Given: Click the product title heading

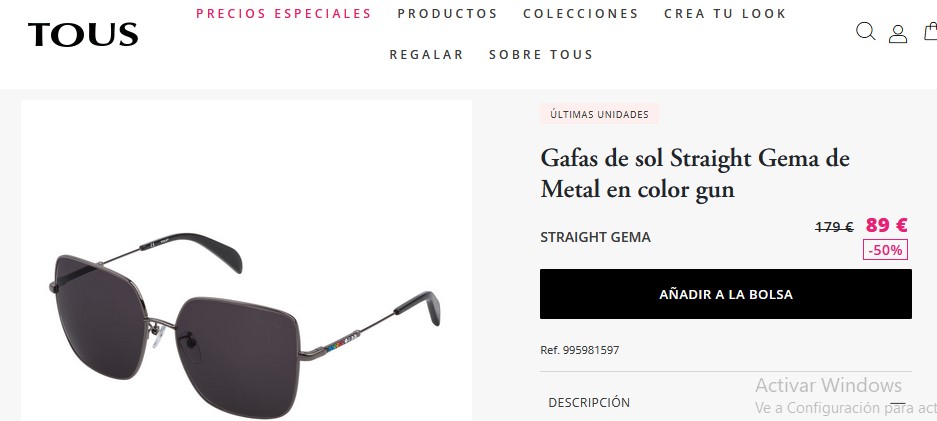Looking at the screenshot, I should [x=695, y=174].
